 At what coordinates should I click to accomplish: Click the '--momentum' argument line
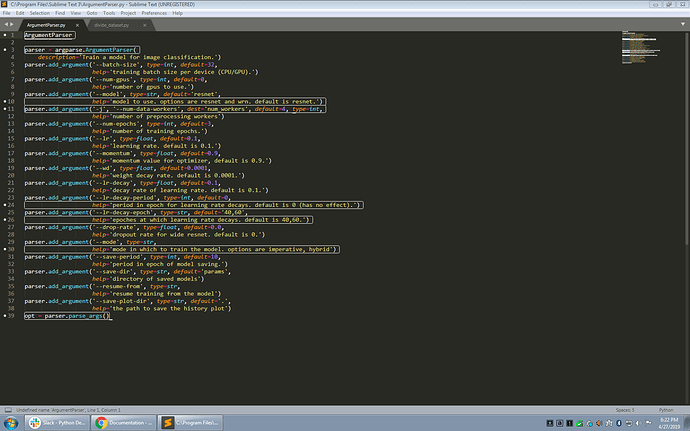(122, 153)
